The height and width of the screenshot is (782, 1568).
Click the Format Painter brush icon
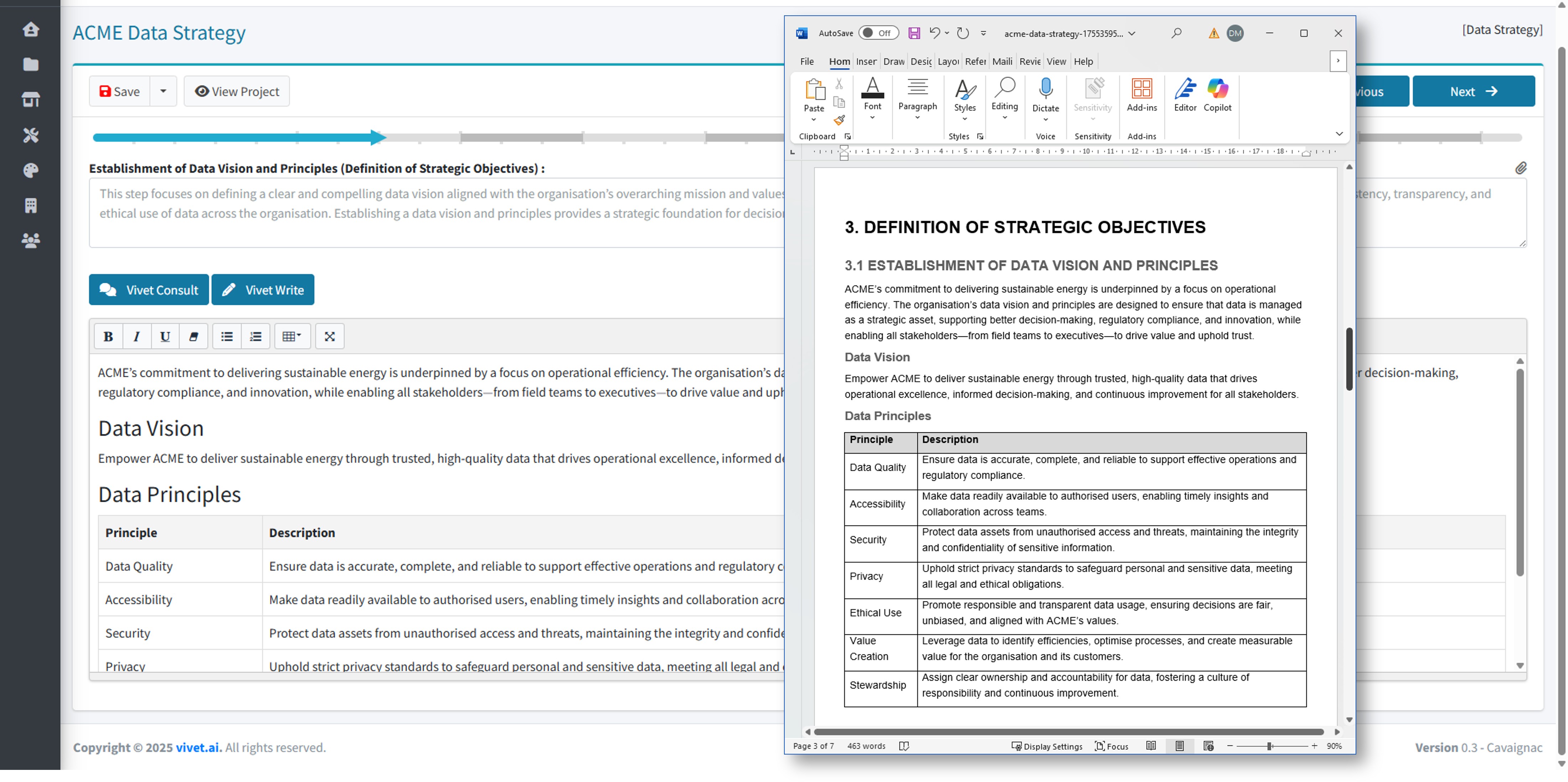tap(839, 120)
